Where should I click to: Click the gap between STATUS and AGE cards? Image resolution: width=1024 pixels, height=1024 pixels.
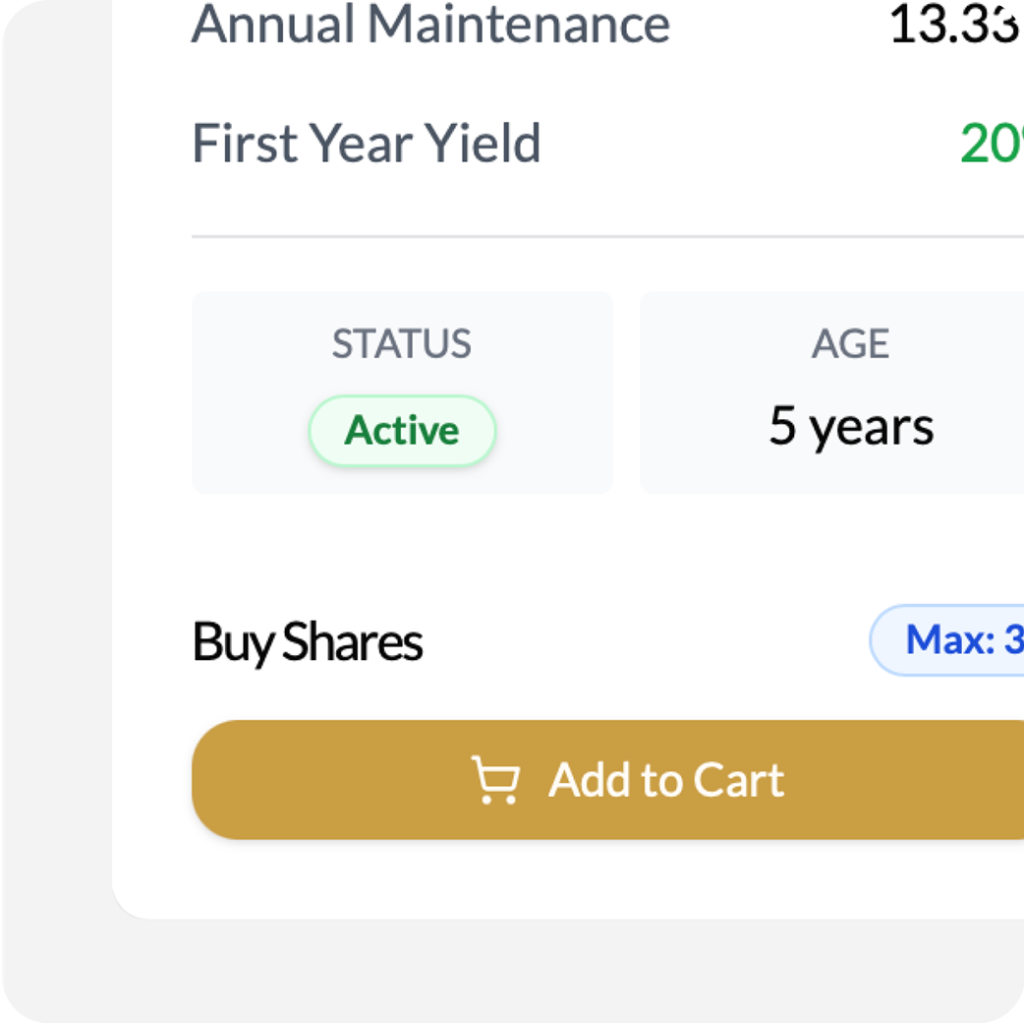(x=626, y=392)
